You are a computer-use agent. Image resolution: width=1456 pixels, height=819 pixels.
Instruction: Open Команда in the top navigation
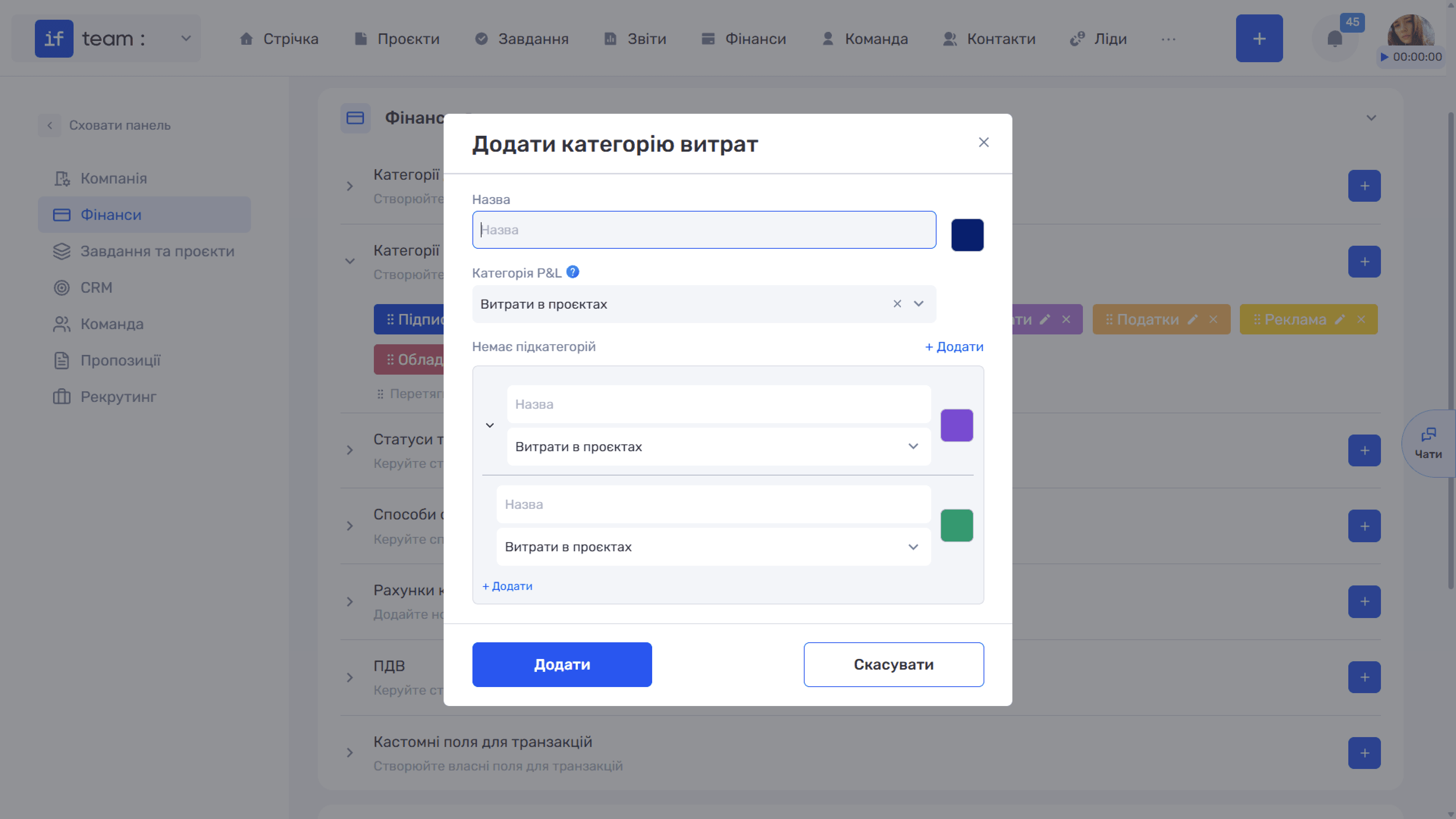865,39
